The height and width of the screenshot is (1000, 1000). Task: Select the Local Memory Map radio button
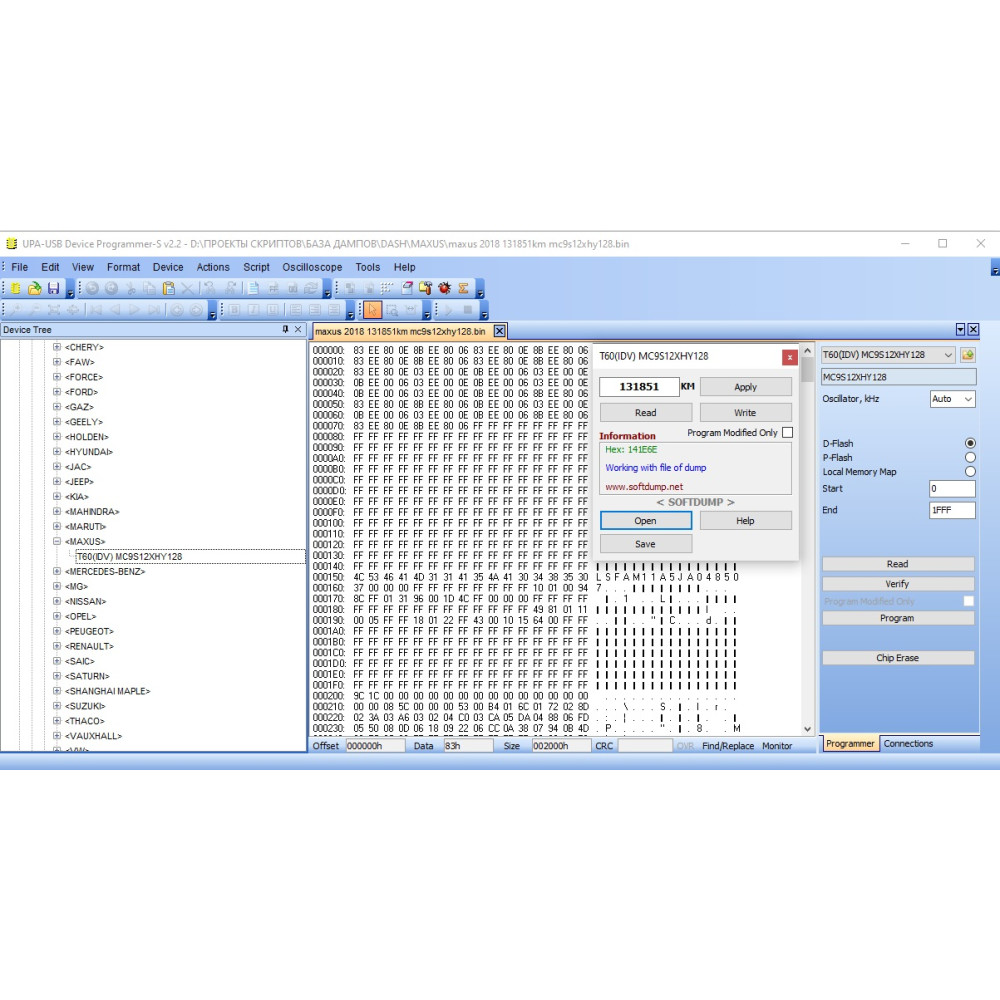970,472
